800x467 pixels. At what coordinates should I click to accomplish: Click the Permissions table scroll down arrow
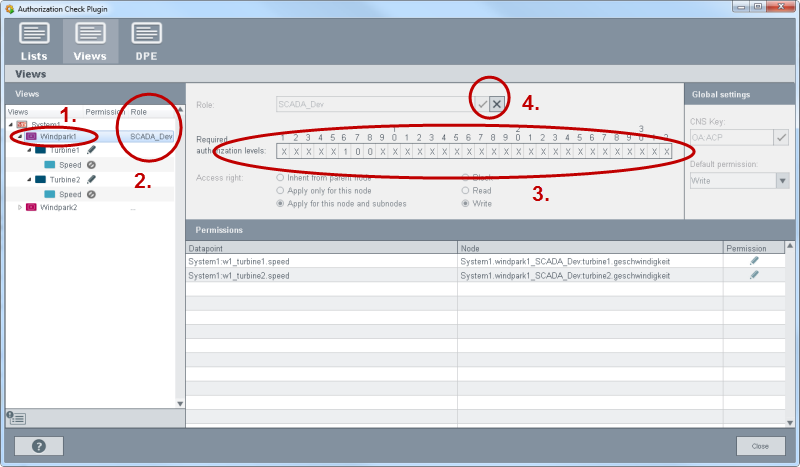click(790, 423)
